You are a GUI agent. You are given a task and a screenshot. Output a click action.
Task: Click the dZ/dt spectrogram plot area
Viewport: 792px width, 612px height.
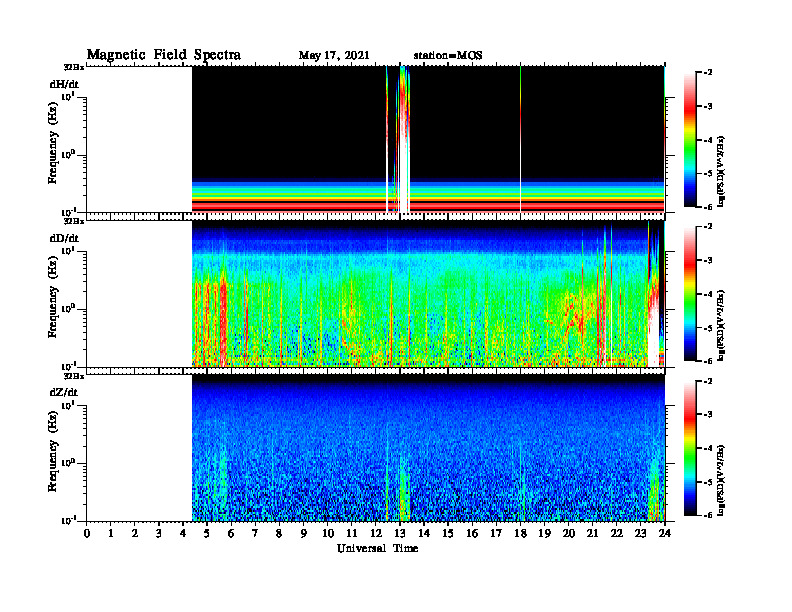(428, 448)
